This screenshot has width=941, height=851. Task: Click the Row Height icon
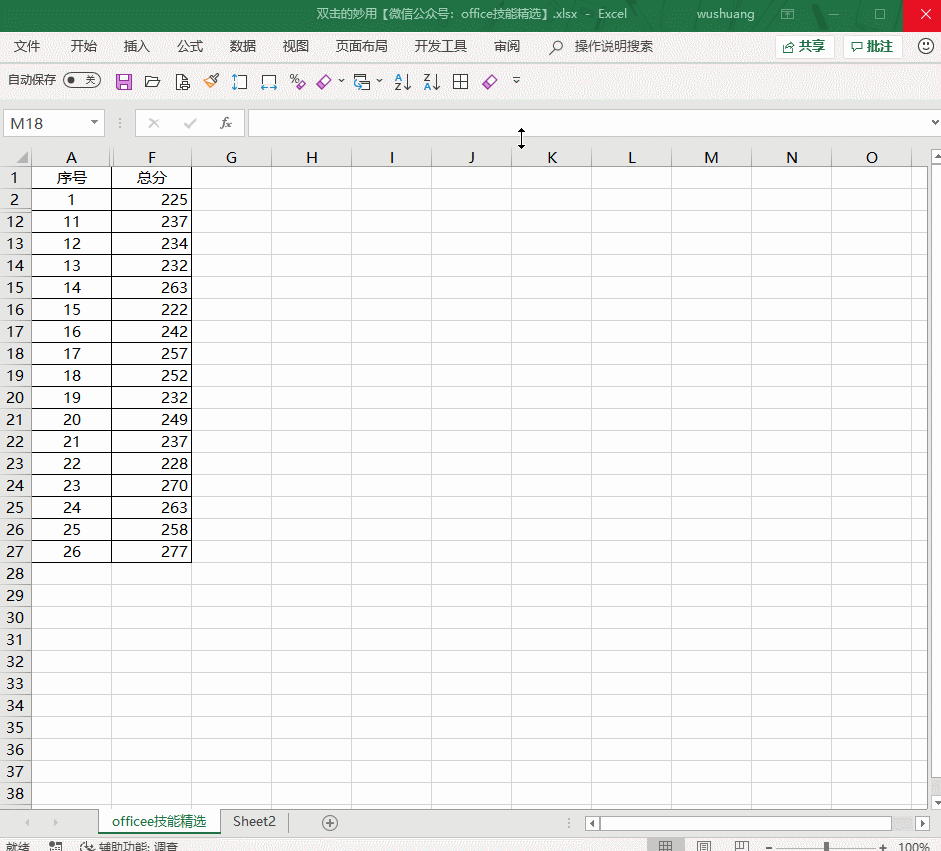point(239,82)
